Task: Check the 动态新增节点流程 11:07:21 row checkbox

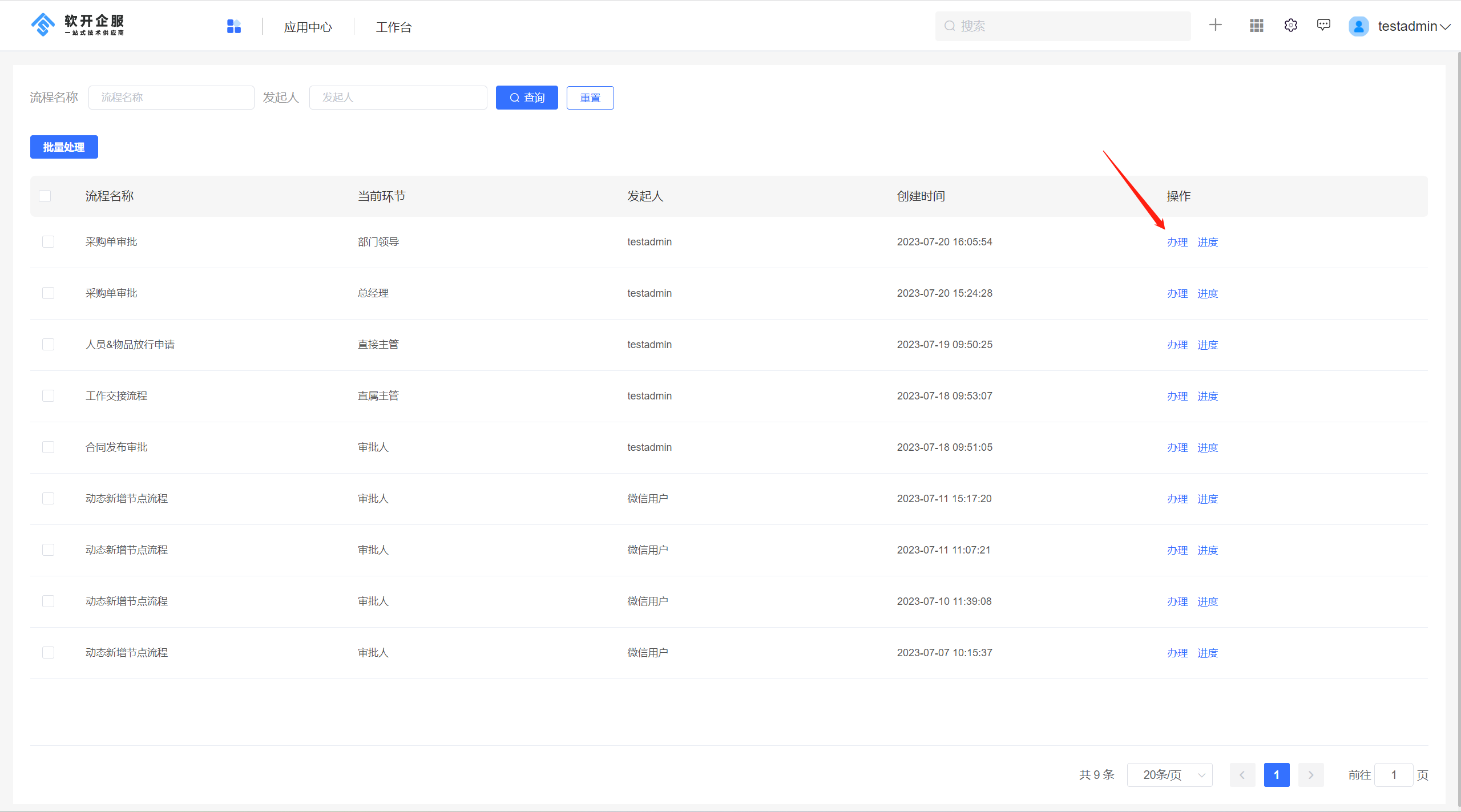Action: pos(49,550)
